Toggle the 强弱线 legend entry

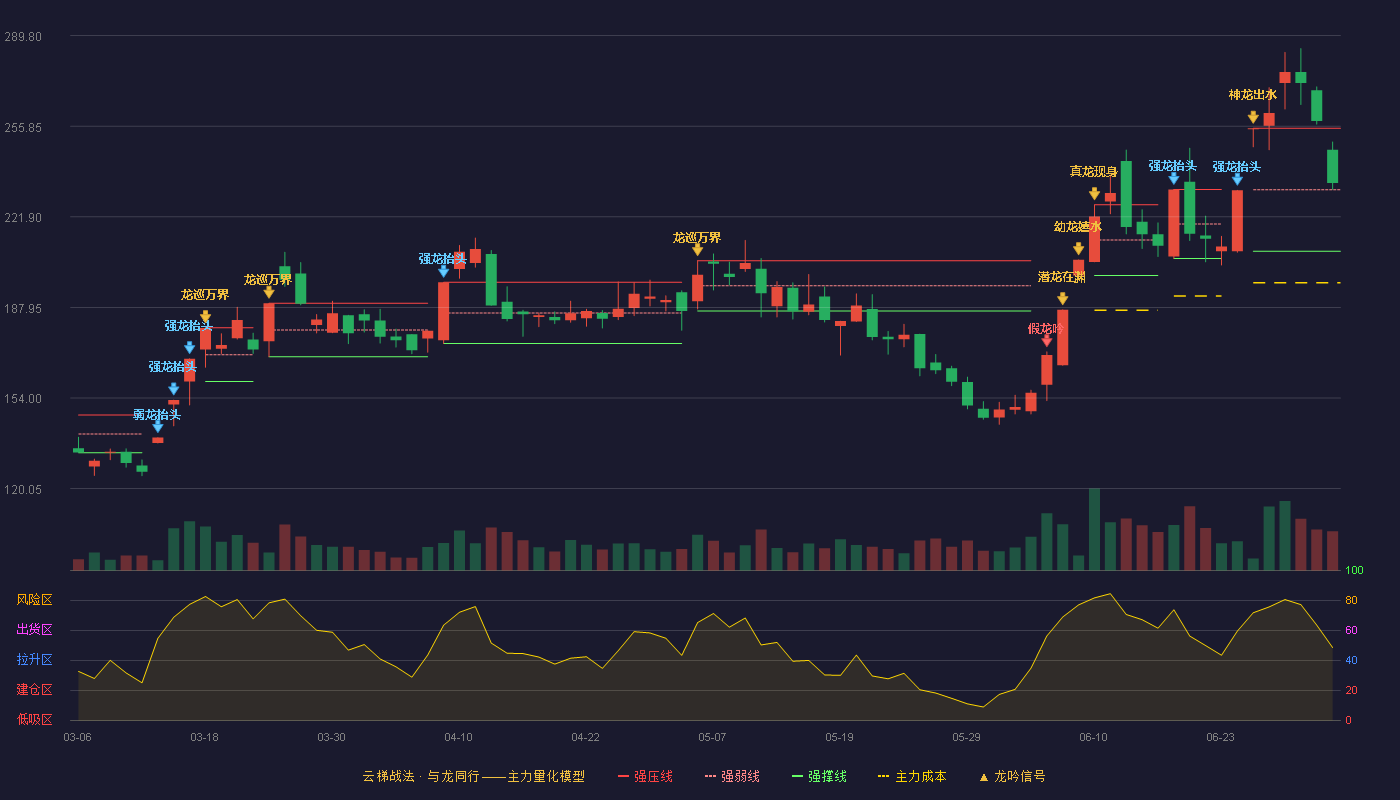[x=732, y=776]
